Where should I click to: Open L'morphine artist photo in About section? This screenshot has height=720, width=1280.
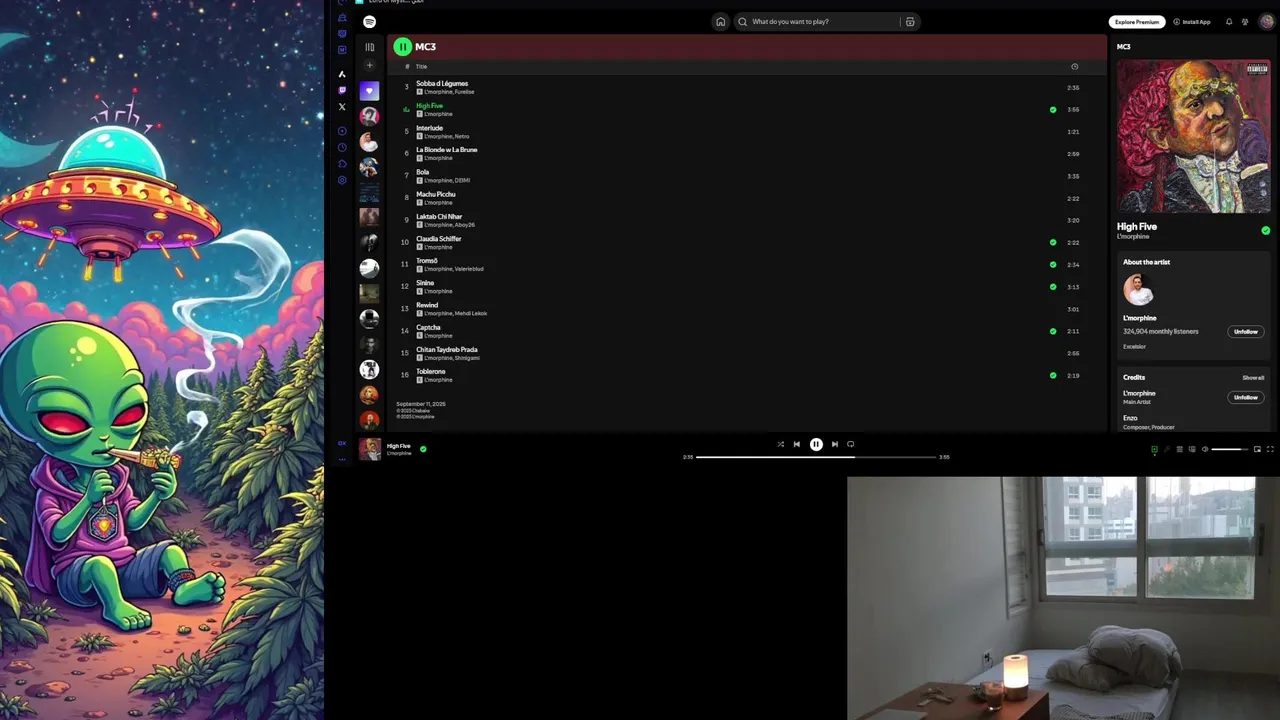pos(1138,290)
